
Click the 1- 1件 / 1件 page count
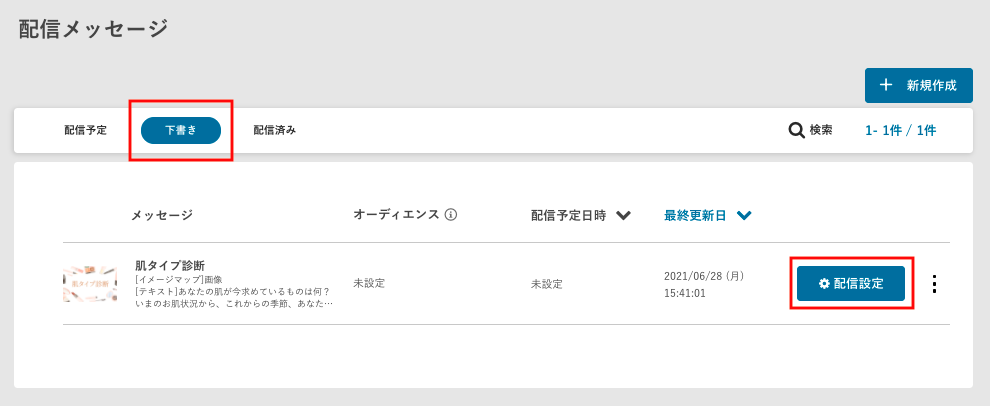coord(900,130)
